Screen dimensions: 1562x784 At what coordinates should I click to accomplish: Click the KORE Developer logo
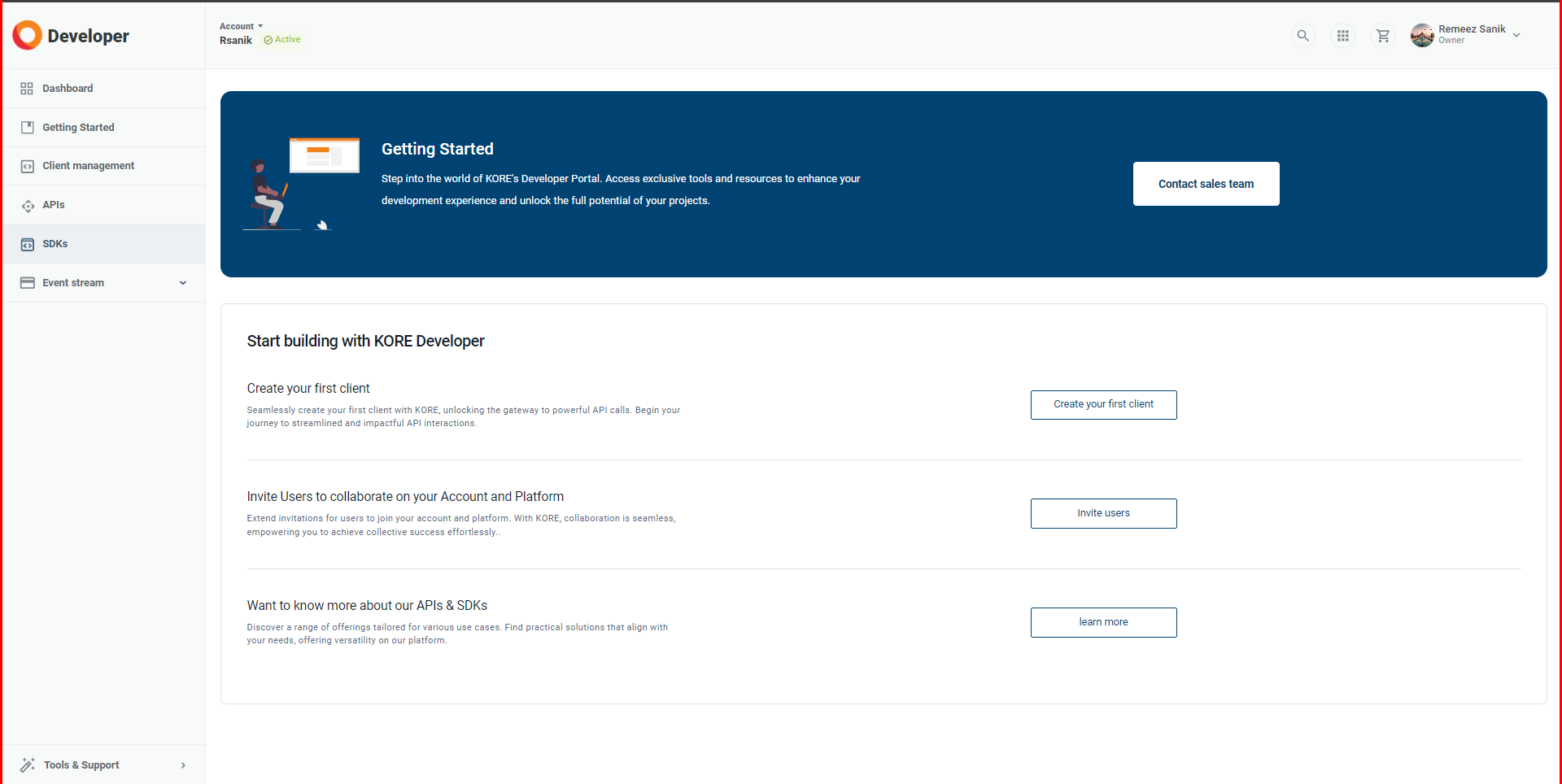click(x=71, y=36)
